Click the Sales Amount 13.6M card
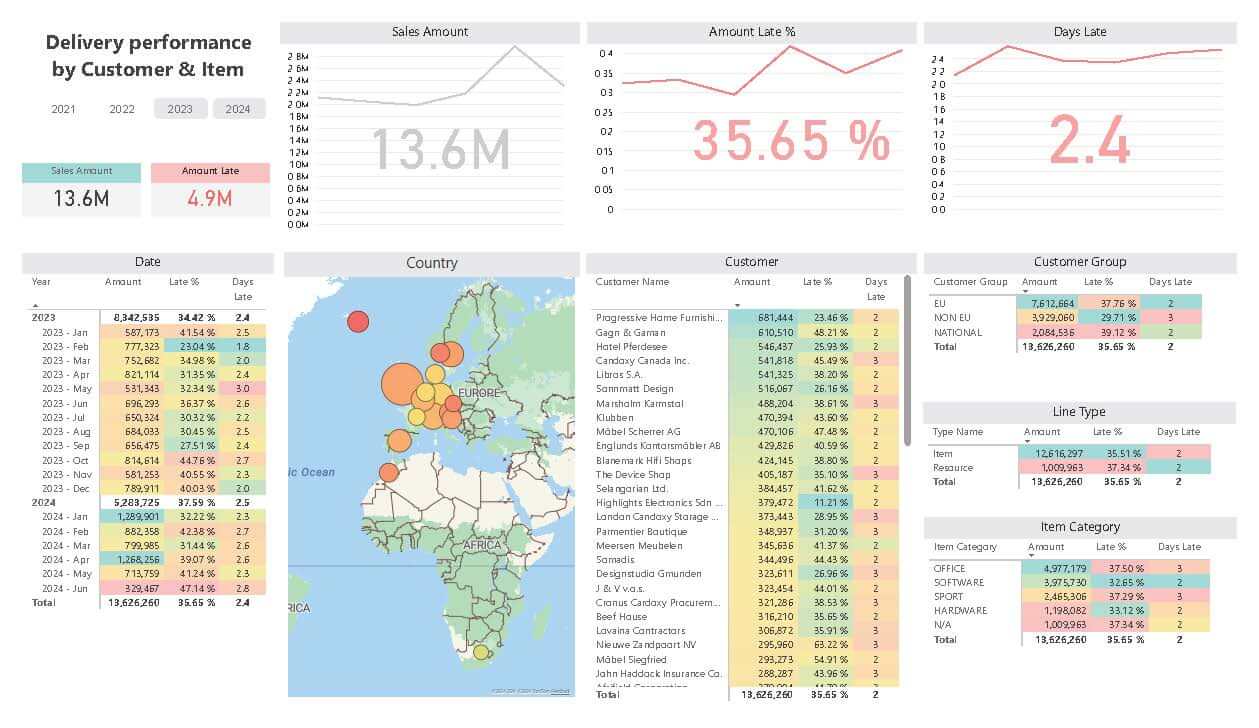1259x728 pixels. [x=81, y=198]
